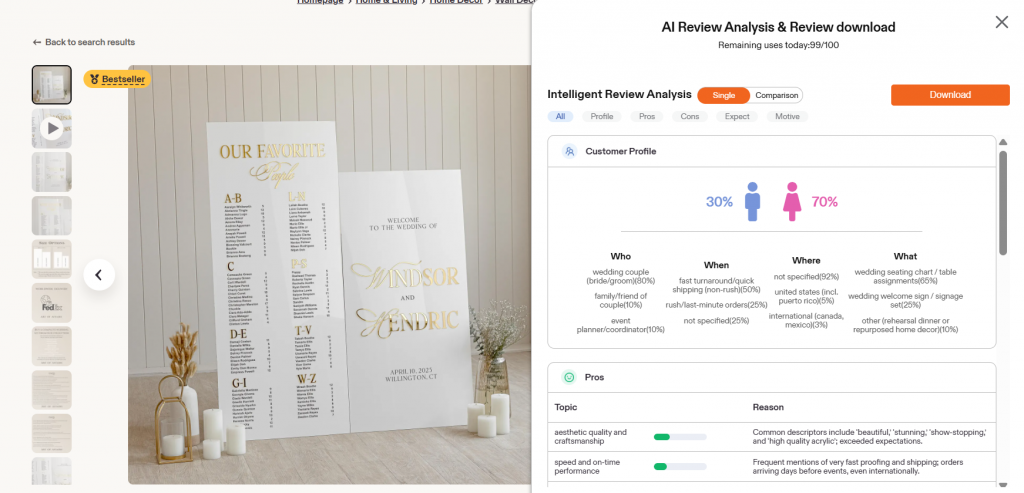Click the aesthetic quality progress bar
1024x493 pixels.
680,437
